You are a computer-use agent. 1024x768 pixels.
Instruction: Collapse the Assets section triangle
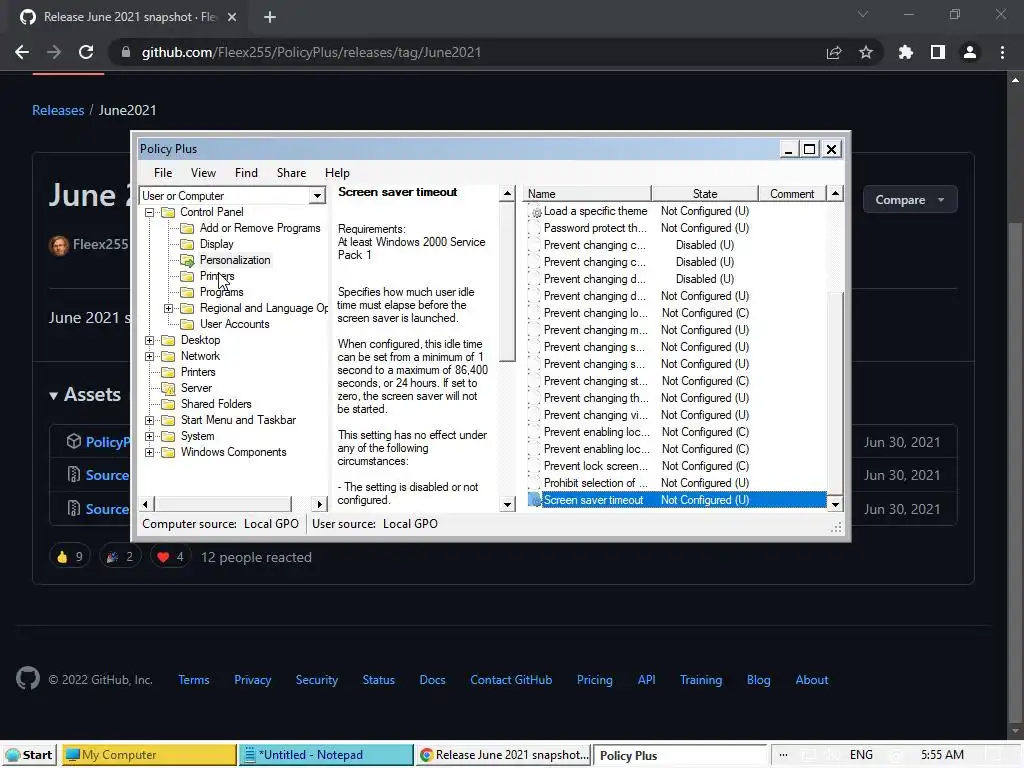click(x=54, y=395)
